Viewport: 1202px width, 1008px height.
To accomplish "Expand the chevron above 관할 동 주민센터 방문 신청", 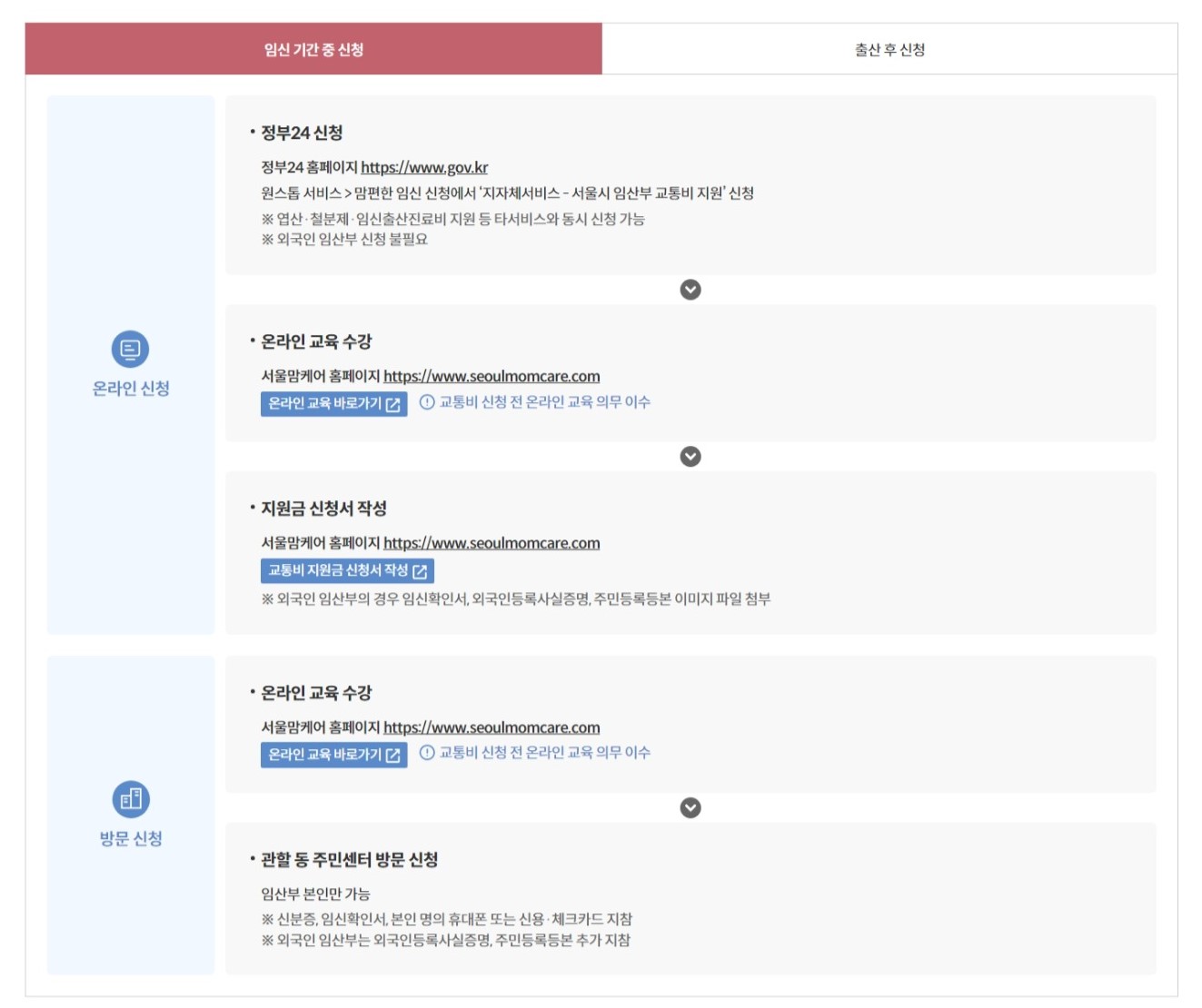I will pos(691,805).
